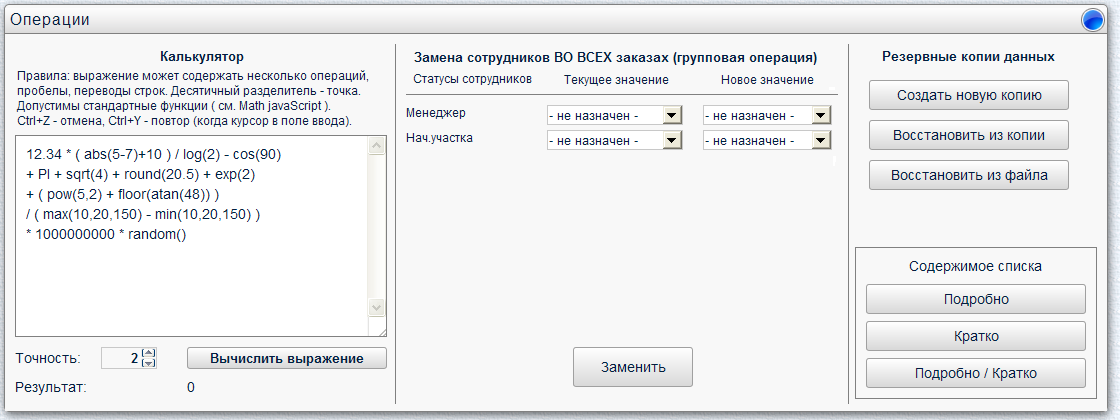The width and height of the screenshot is (1120, 420).
Task: Open Менеджер current value dropdown
Action: pos(614,115)
